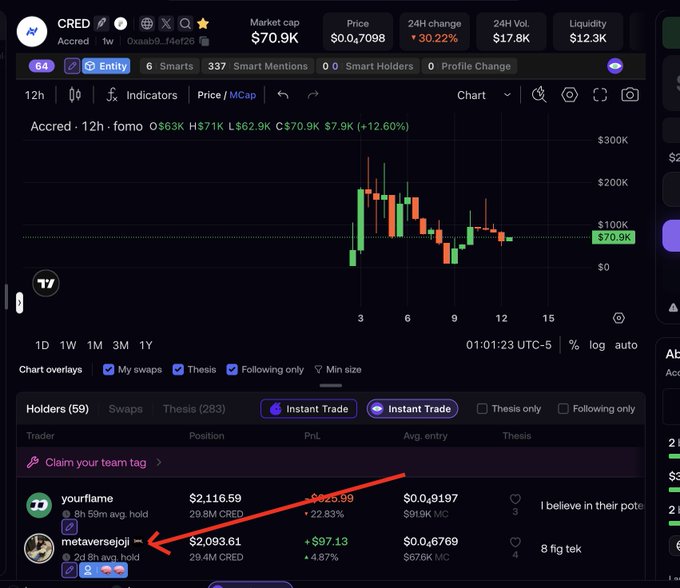Viewport: 680px width, 588px height.
Task: Uncheck Following only chart overlay checkbox
Action: click(x=232, y=369)
